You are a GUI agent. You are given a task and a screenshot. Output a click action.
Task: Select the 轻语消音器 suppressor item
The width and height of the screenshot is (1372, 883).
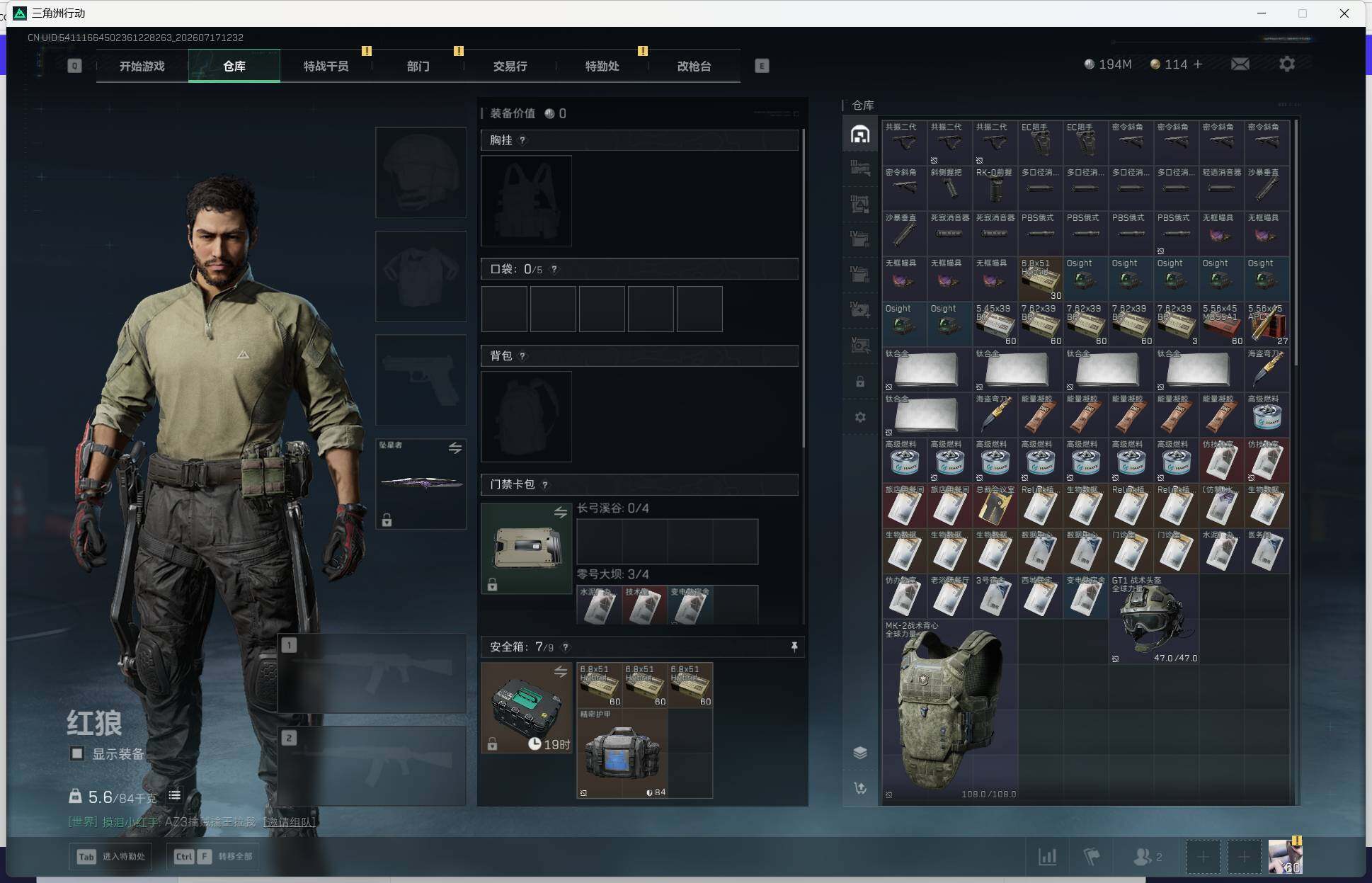(x=1221, y=189)
